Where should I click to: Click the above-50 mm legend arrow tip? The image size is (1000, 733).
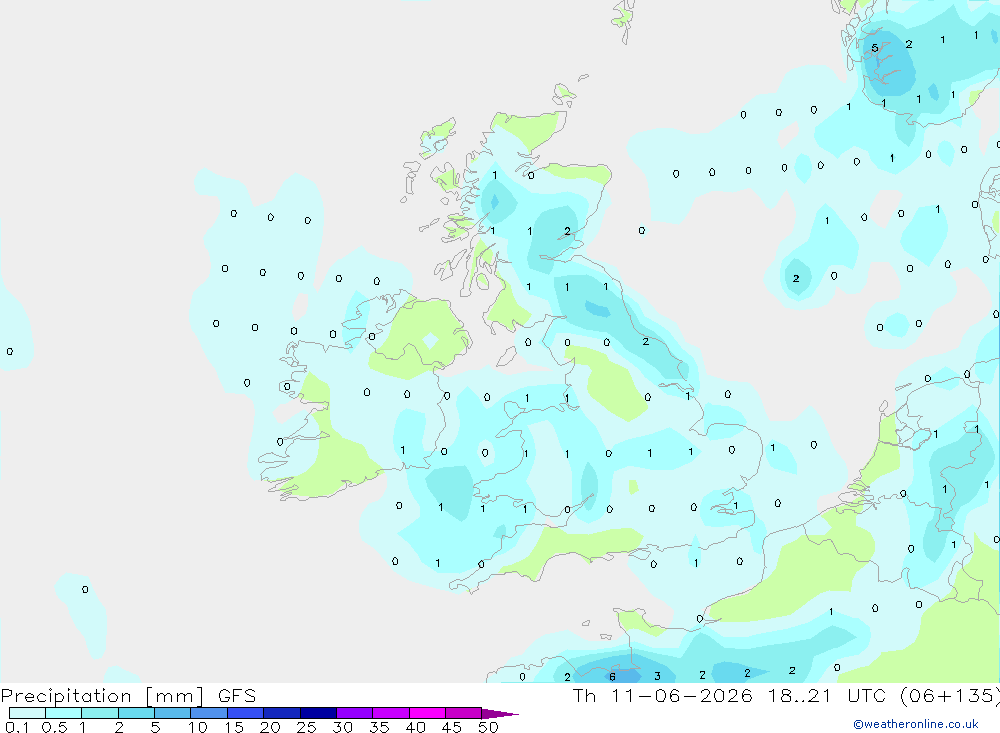pyautogui.click(x=501, y=714)
